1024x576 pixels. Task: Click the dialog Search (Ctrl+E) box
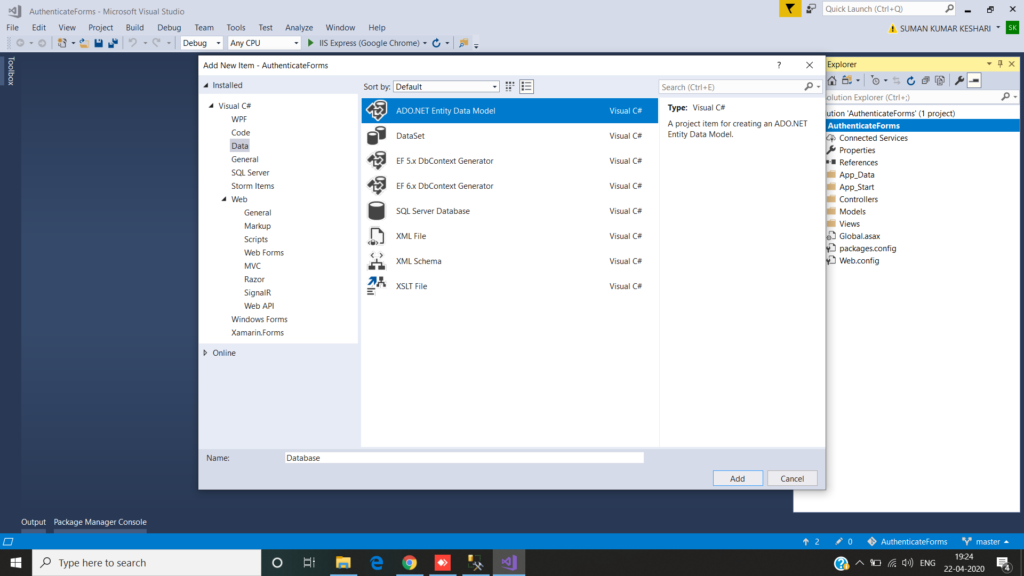(x=732, y=87)
